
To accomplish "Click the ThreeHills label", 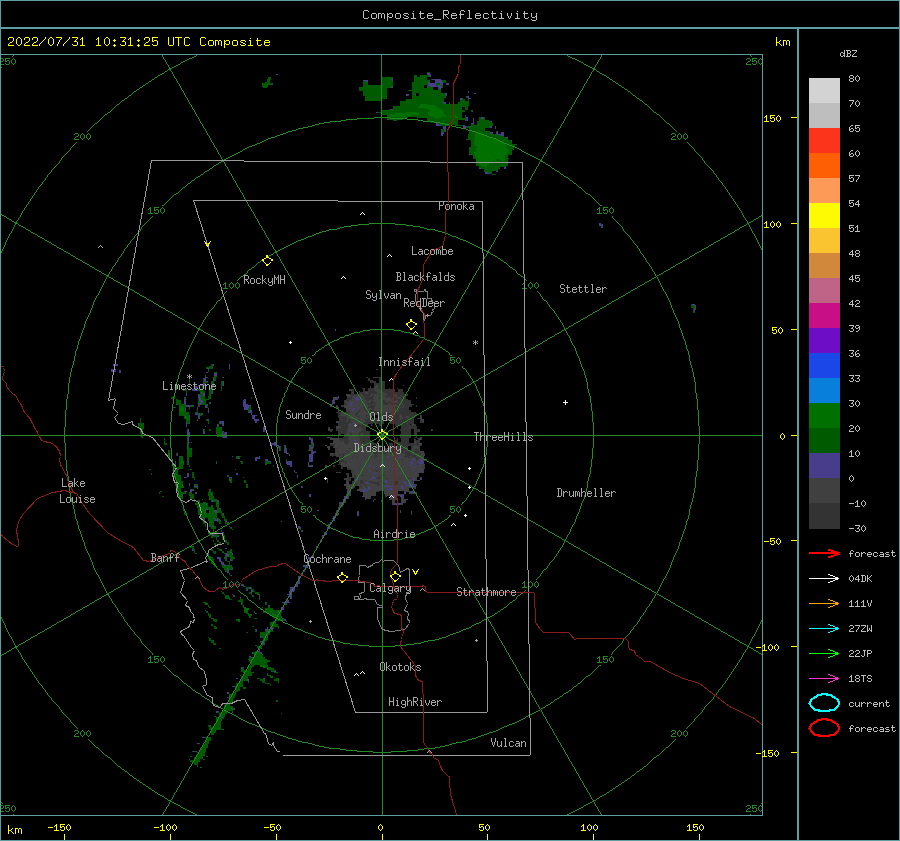I will pyautogui.click(x=503, y=437).
